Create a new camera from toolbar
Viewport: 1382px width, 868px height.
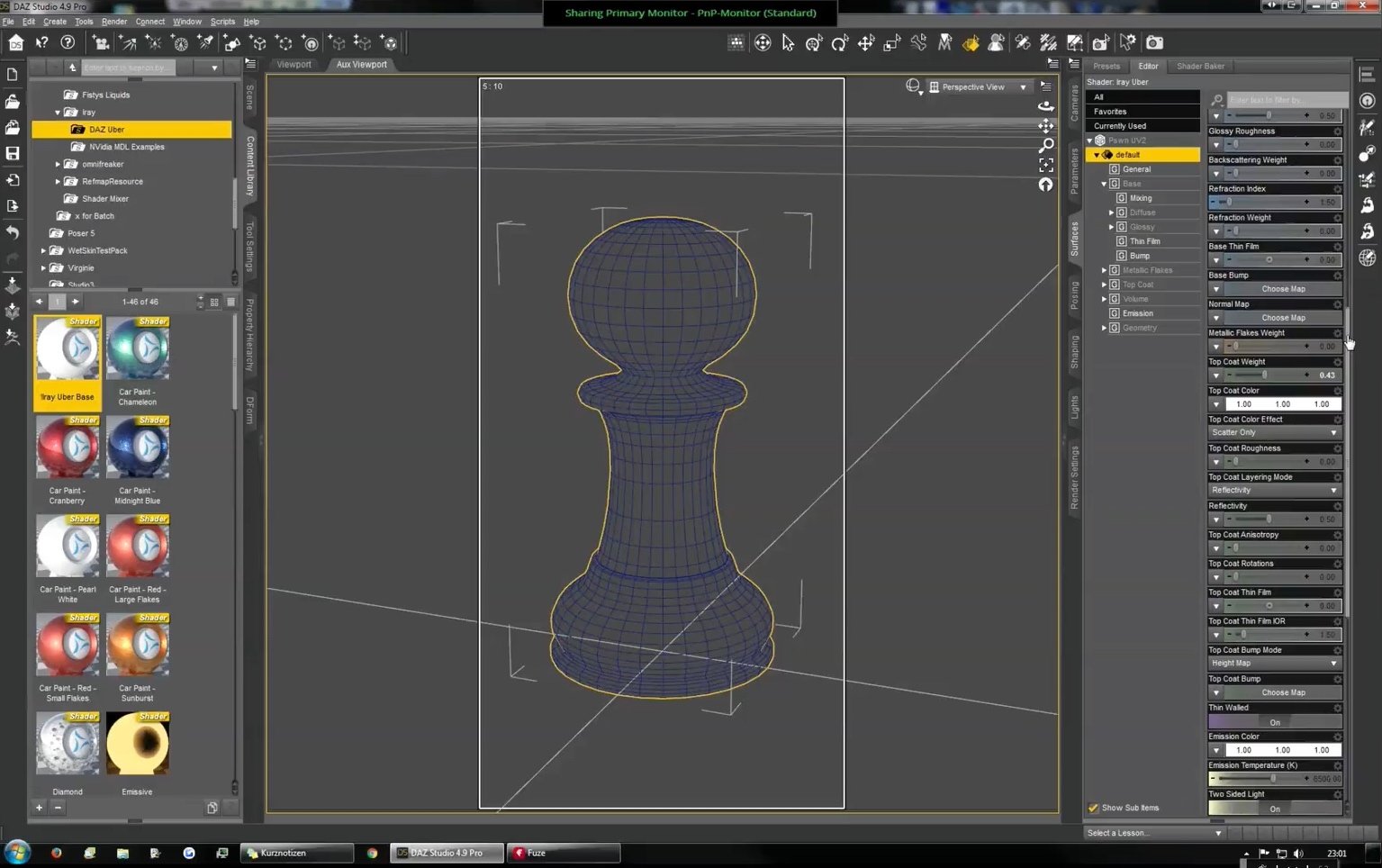tap(102, 42)
